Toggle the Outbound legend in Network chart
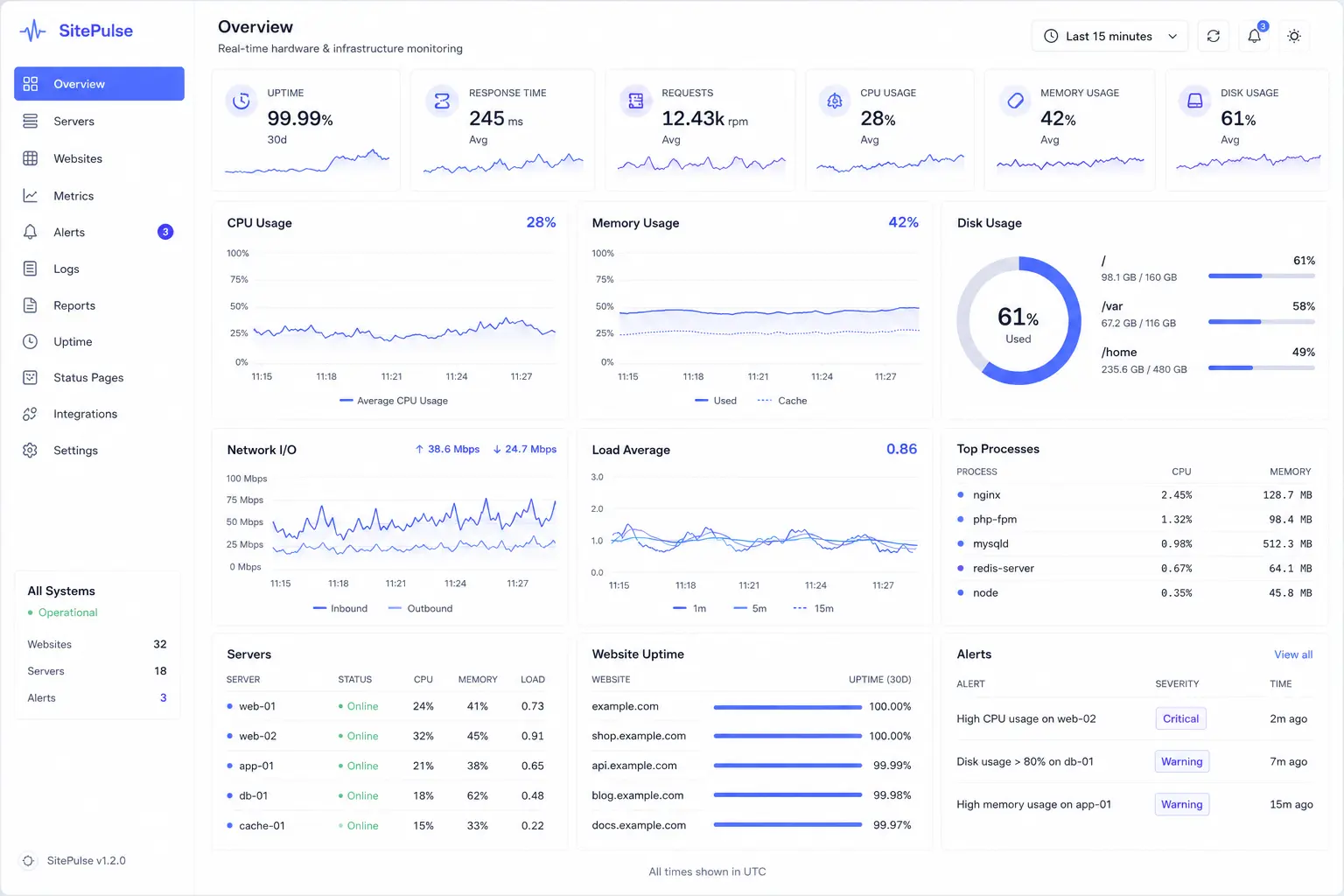 420,608
